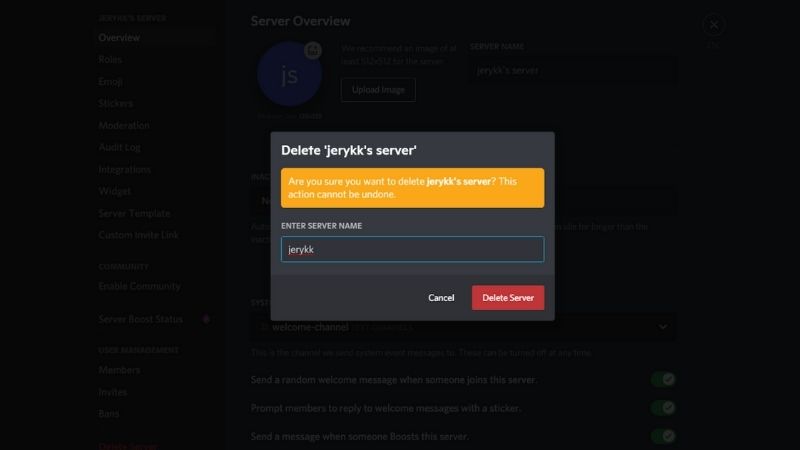Open Moderation settings page
The height and width of the screenshot is (450, 800).
[x=124, y=125]
